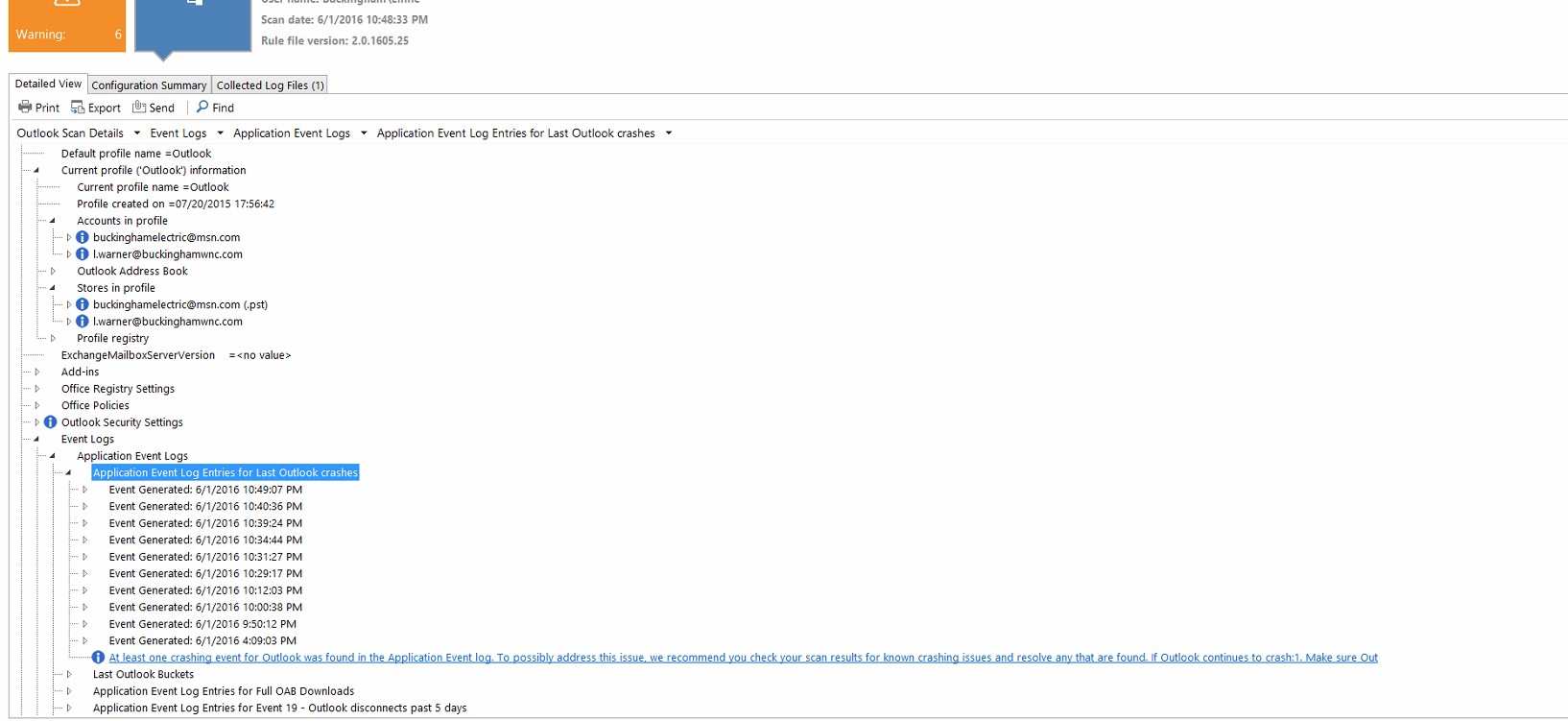Expand Event 19 Outlook disconnects node
The height and width of the screenshot is (721, 1568).
click(68, 708)
